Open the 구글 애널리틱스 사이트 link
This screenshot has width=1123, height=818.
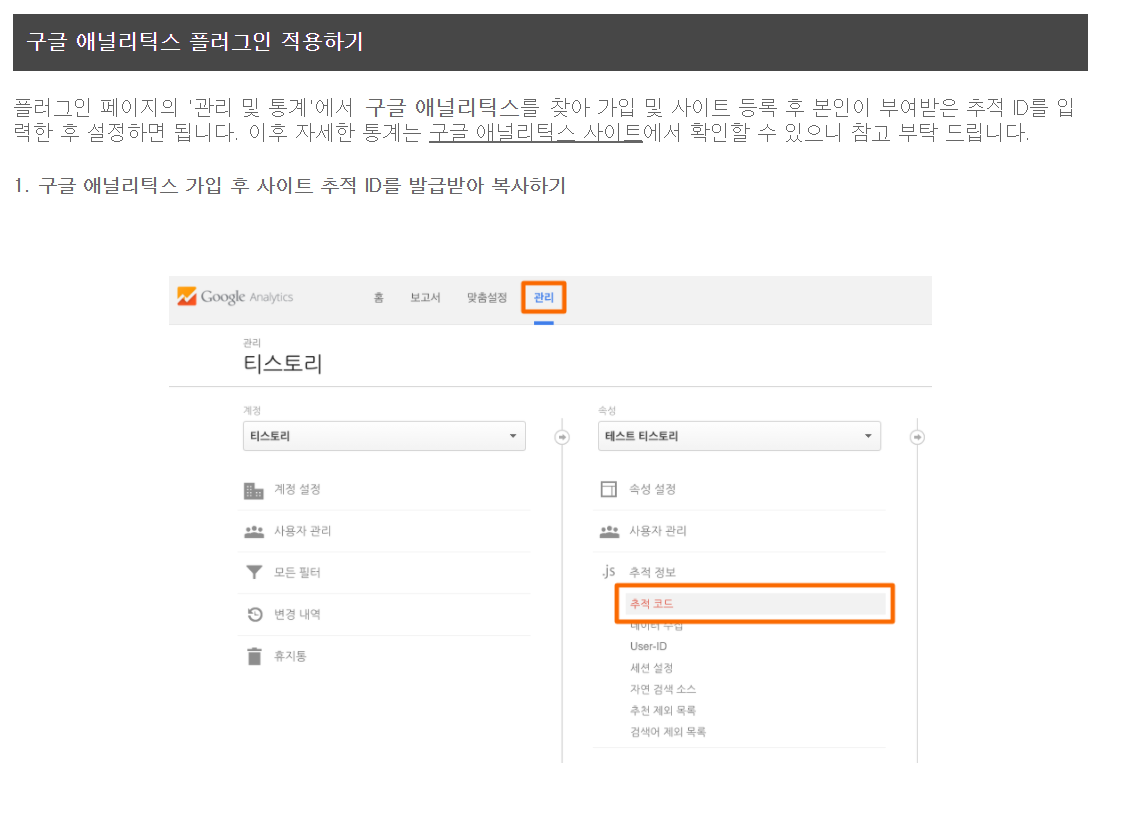(x=535, y=133)
